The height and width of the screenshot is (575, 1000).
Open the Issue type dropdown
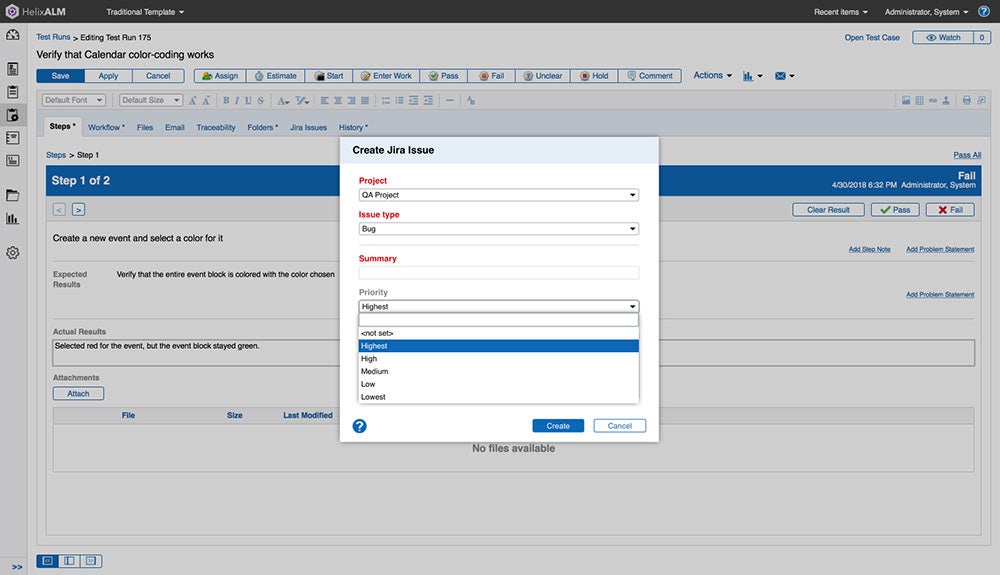[x=499, y=229]
